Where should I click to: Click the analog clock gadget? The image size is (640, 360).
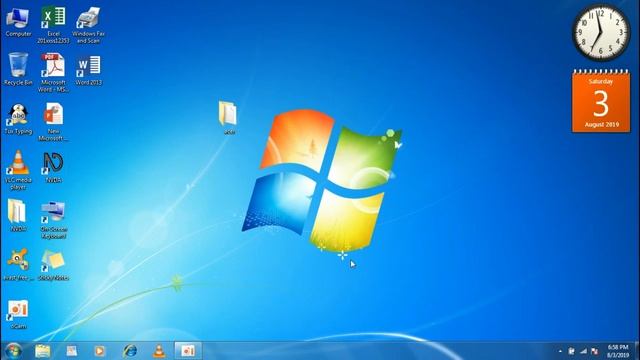(601, 33)
